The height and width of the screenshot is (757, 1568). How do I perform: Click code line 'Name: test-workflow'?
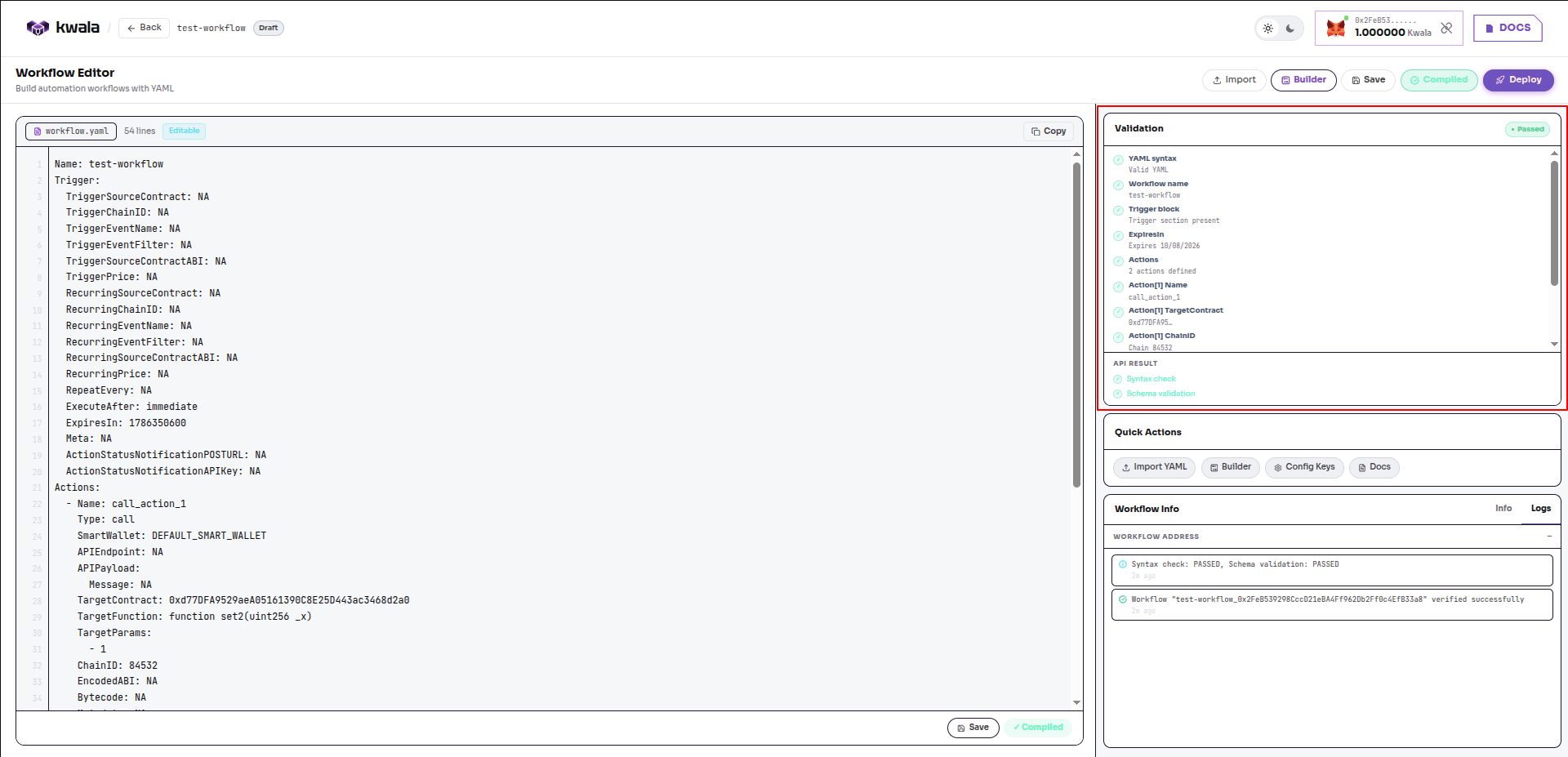tap(109, 164)
